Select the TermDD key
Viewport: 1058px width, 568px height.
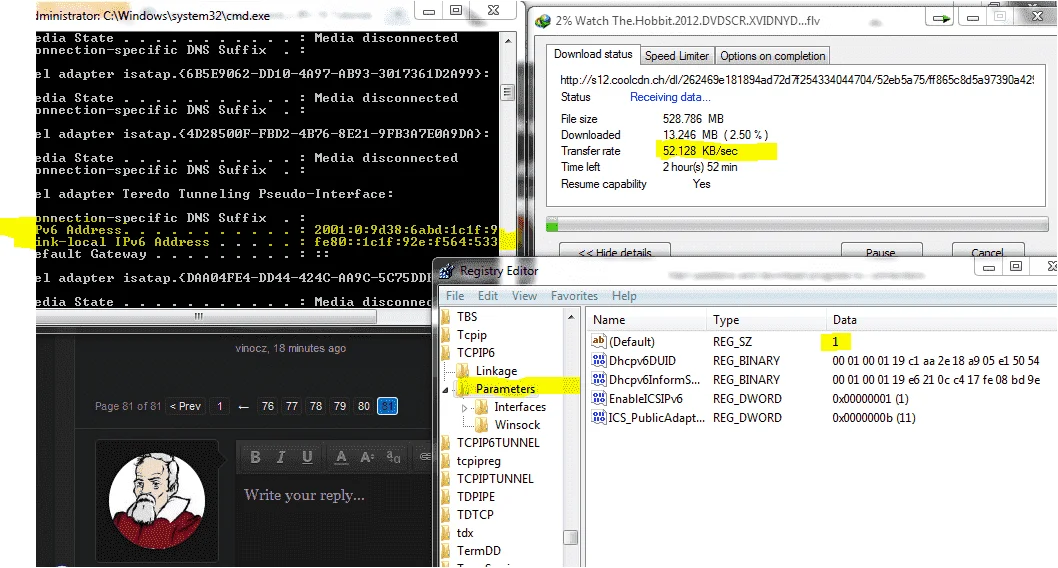coord(478,550)
